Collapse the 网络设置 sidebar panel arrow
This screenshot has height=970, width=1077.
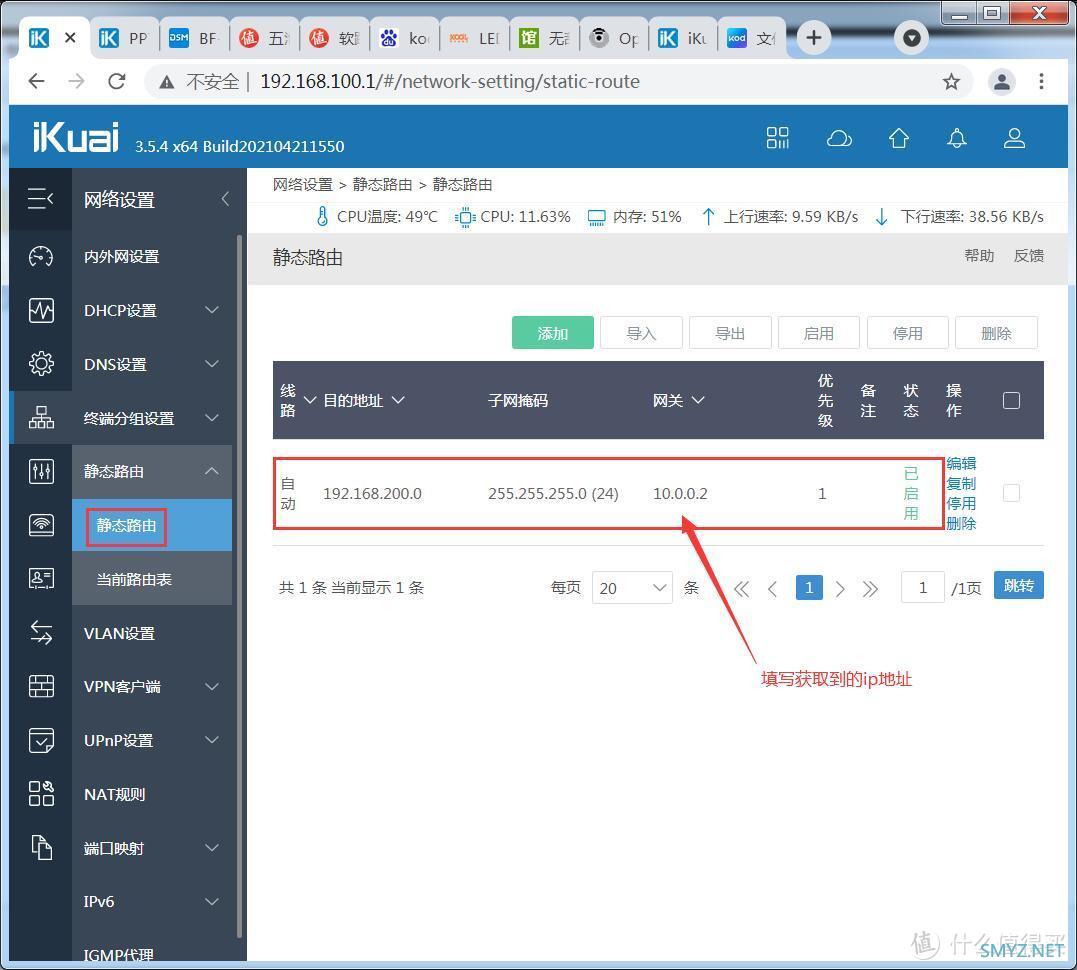click(225, 199)
